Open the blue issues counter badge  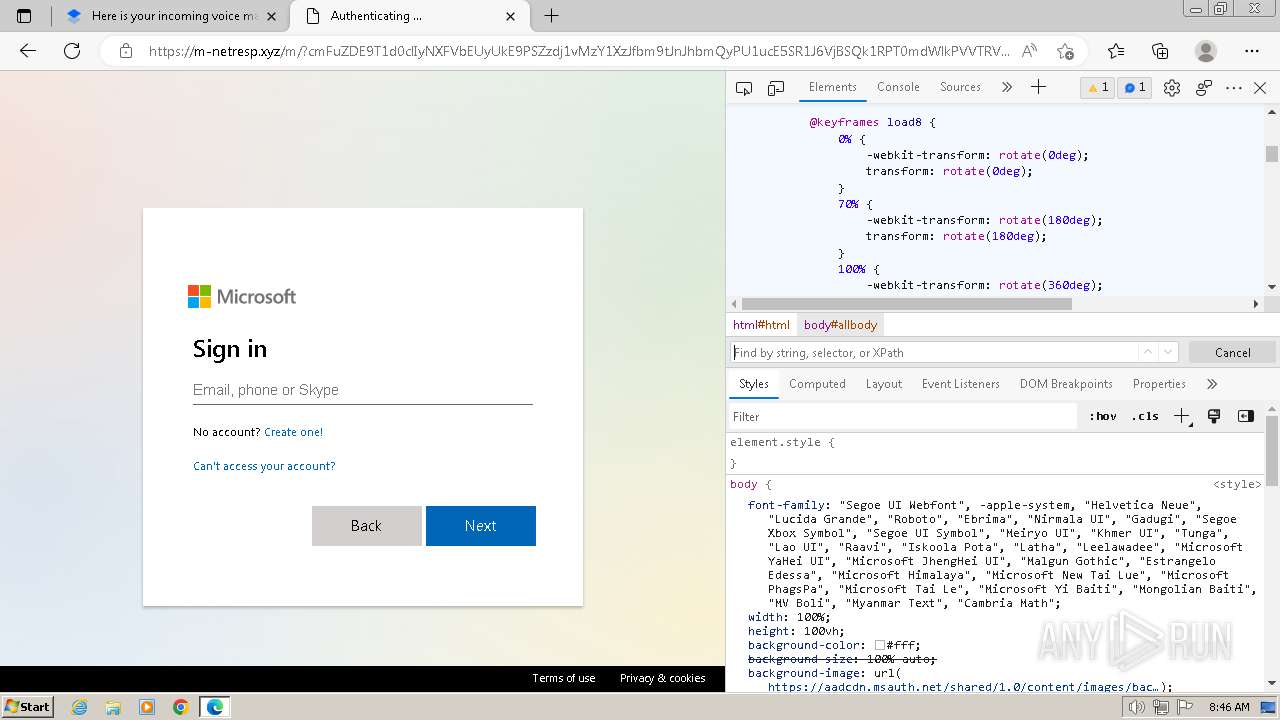point(1135,88)
